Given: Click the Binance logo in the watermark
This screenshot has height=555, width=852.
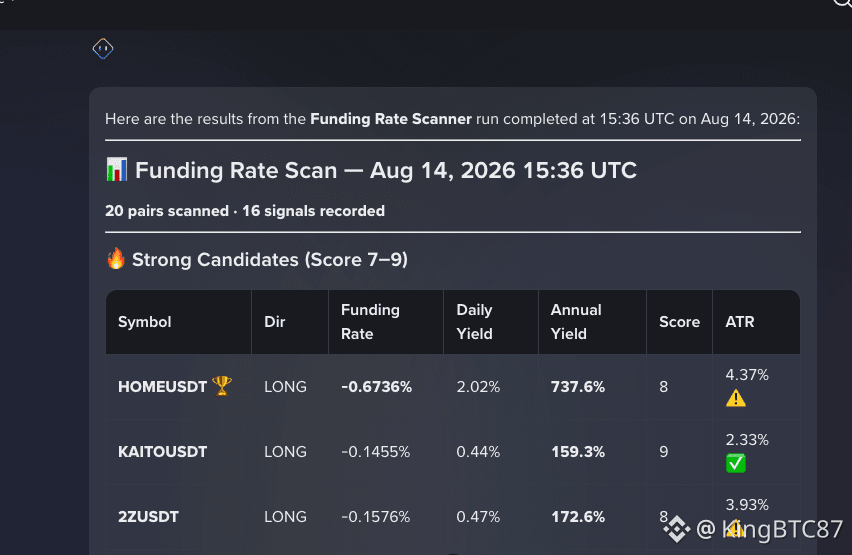Looking at the screenshot, I should pyautogui.click(x=676, y=528).
